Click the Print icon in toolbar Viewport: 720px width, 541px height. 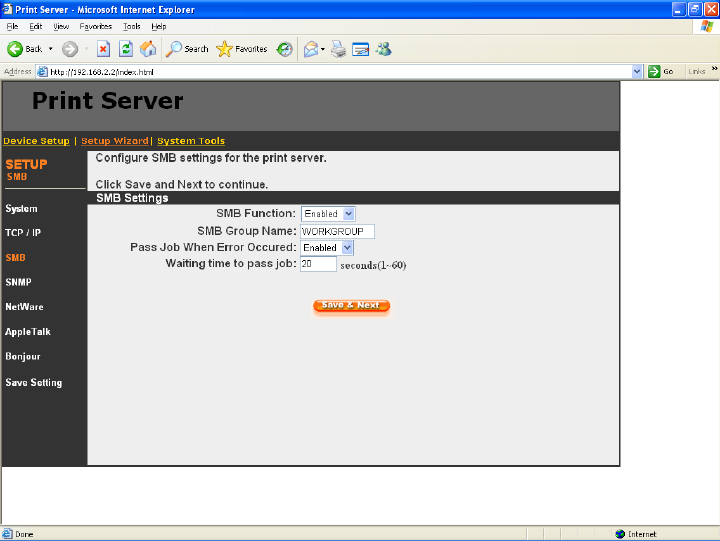coord(338,49)
